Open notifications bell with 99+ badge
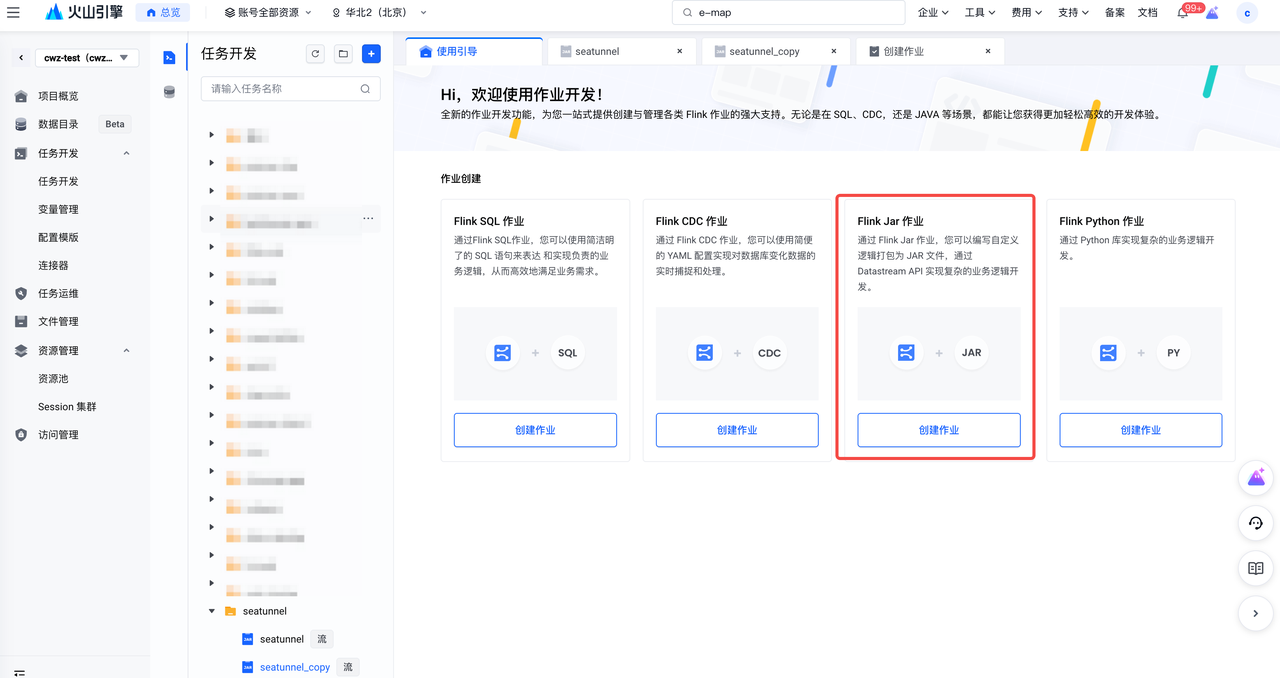 pos(1184,13)
